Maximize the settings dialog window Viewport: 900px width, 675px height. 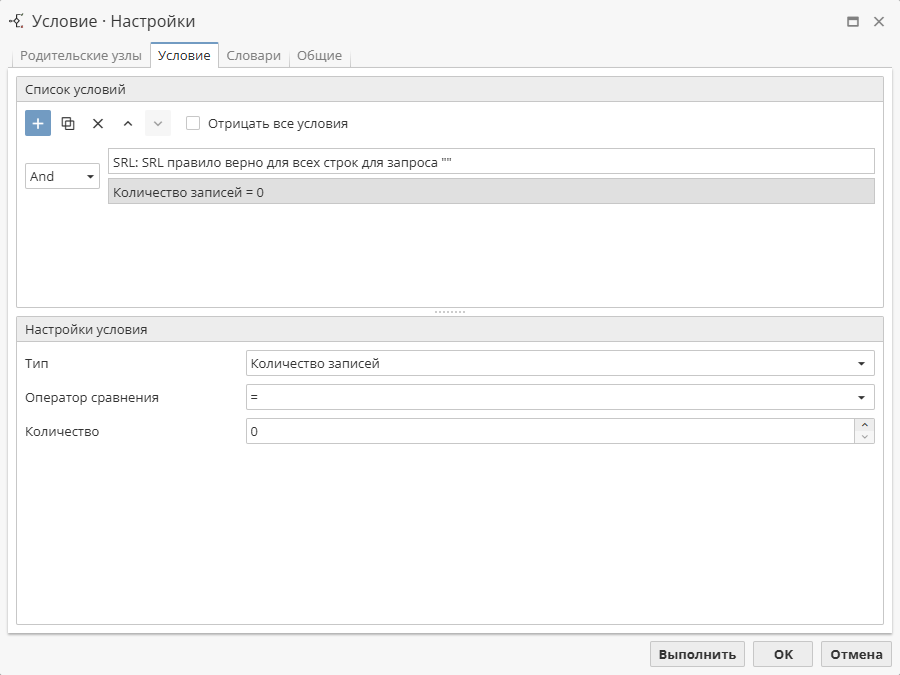(x=853, y=21)
